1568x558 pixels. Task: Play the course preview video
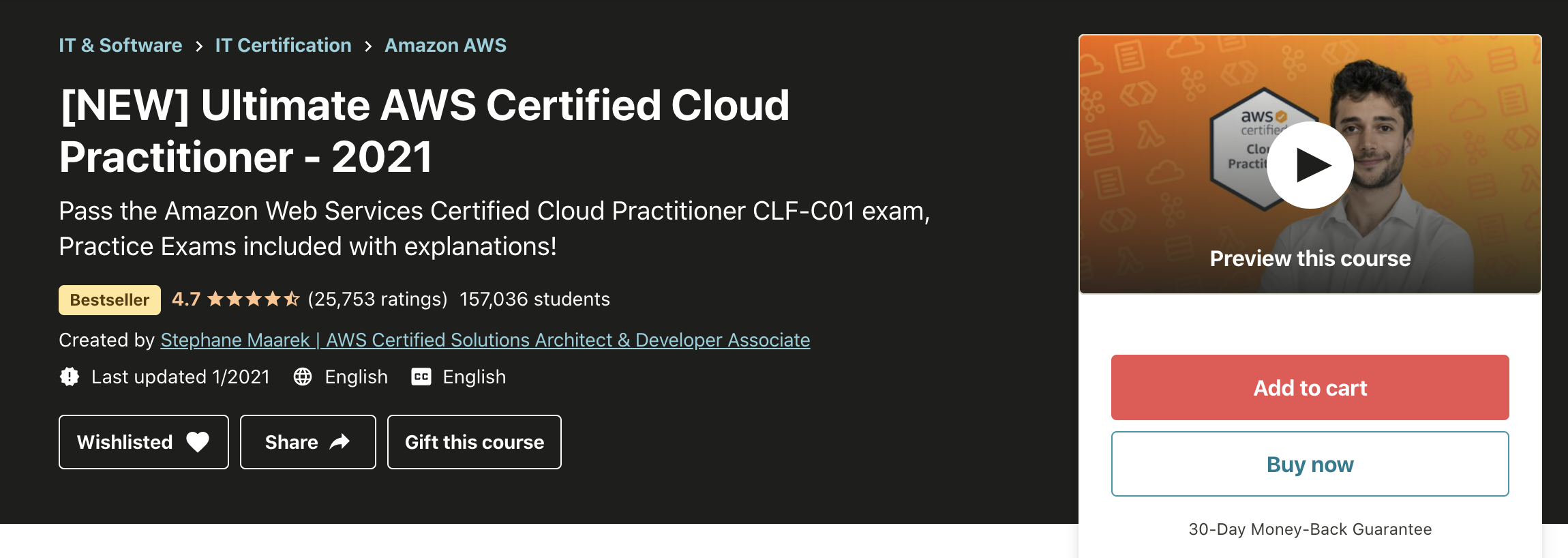coord(1310,165)
